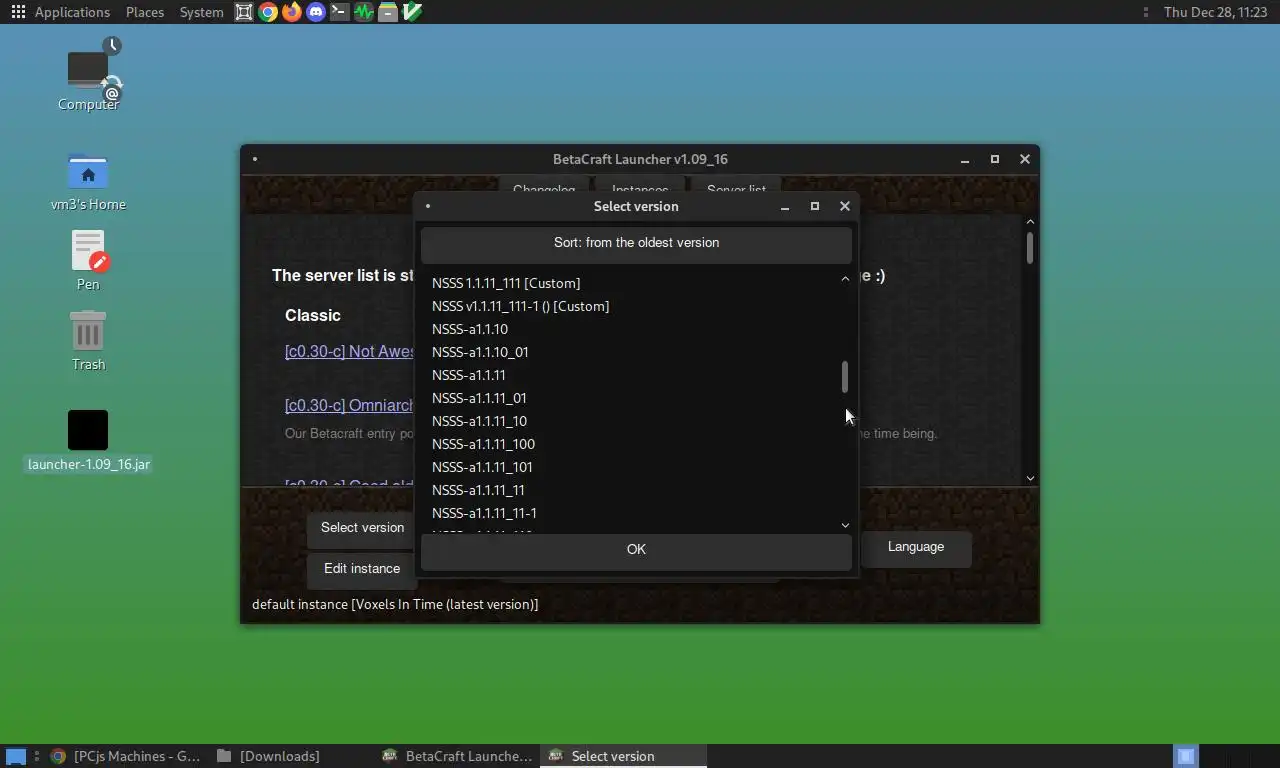This screenshot has height=768, width=1280.
Task: Click the launcher server list scroll-down arrow
Action: (1030, 478)
